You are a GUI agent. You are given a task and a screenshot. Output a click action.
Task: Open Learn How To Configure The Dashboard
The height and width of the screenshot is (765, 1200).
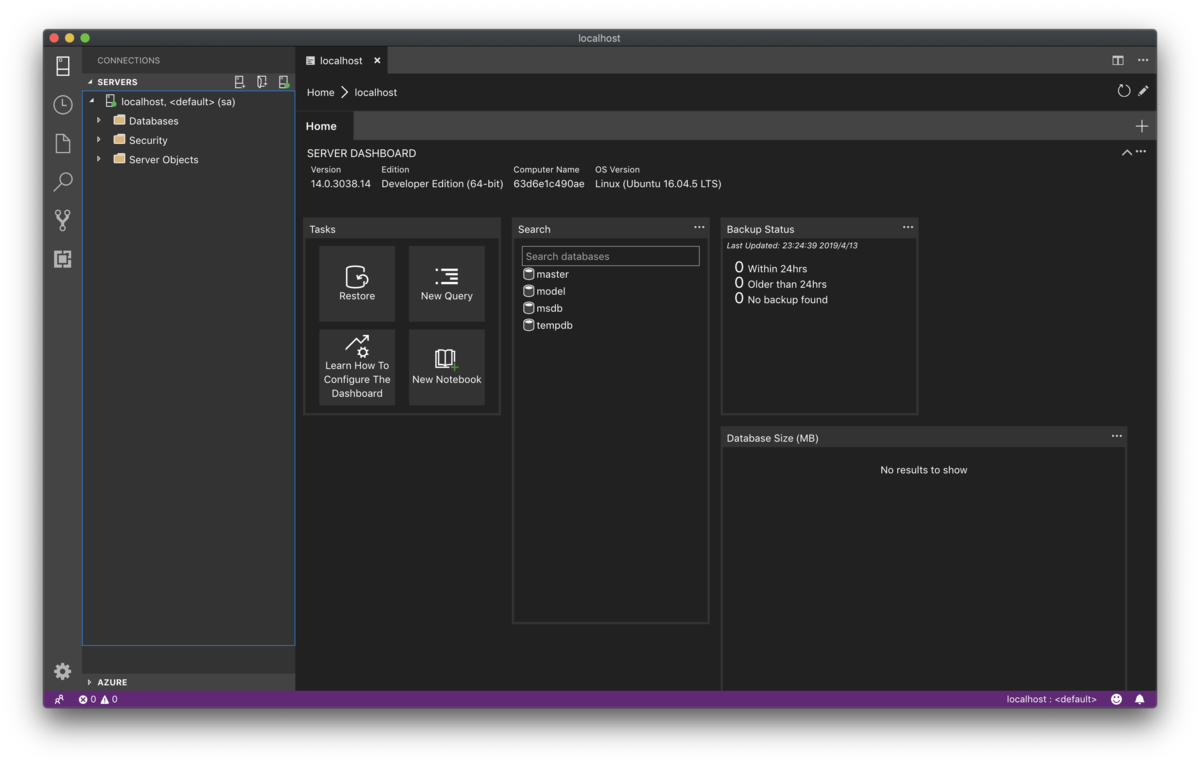[357, 367]
